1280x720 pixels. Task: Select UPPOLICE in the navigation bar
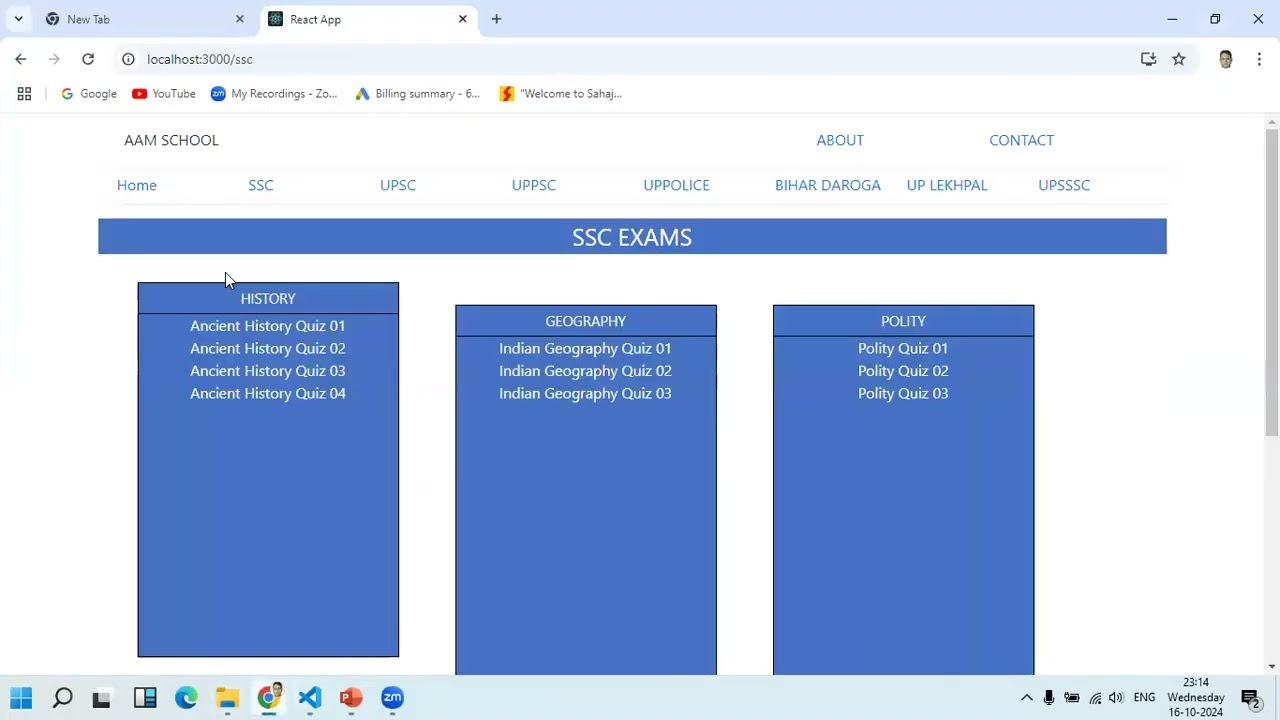(x=676, y=185)
